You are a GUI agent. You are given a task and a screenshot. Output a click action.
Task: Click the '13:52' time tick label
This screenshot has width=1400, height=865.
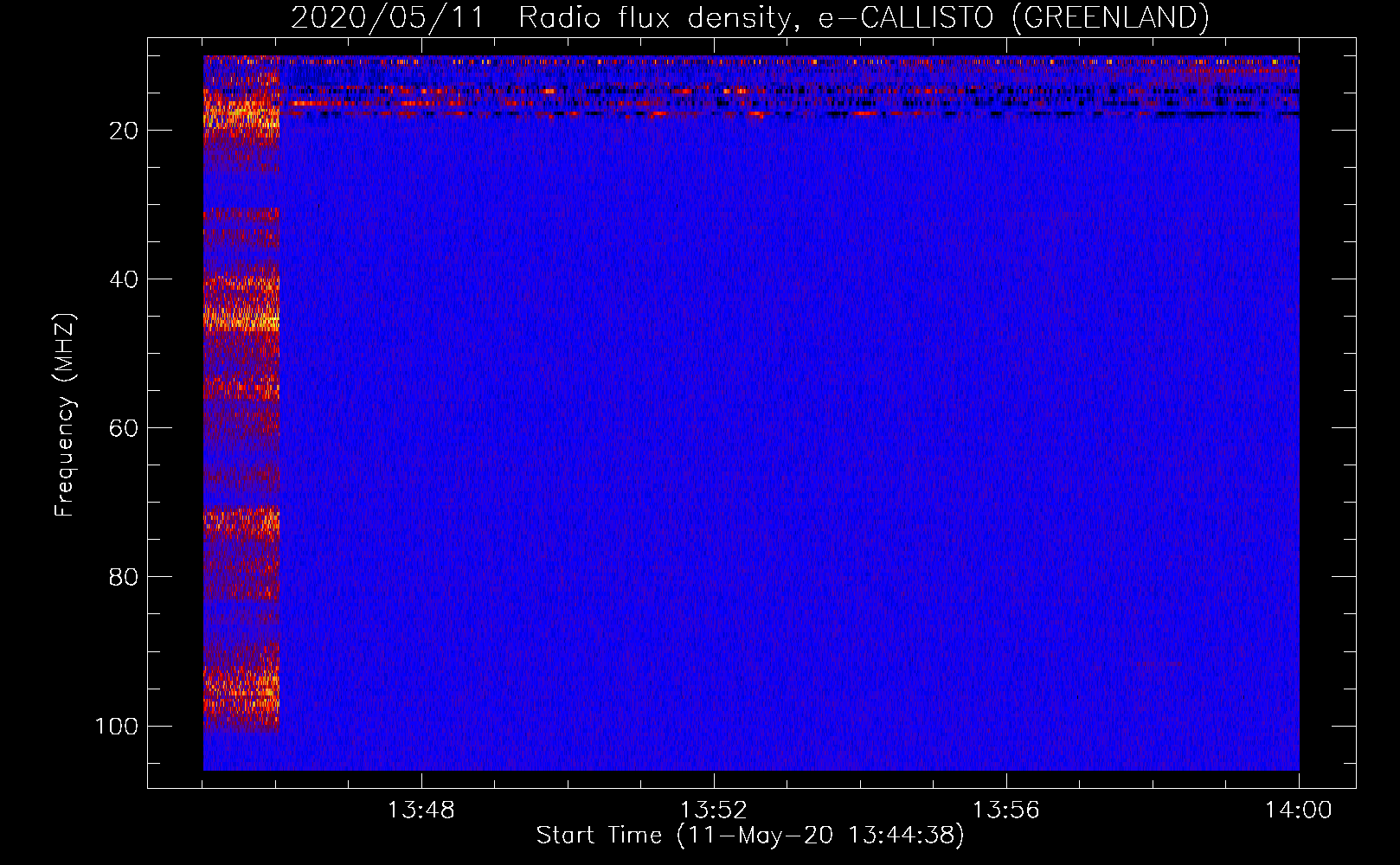[713, 811]
